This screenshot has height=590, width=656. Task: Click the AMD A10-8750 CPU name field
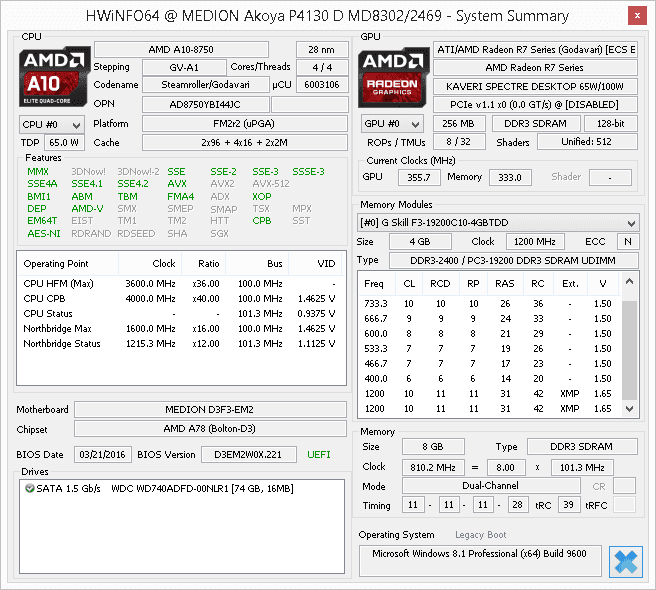pyautogui.click(x=181, y=50)
